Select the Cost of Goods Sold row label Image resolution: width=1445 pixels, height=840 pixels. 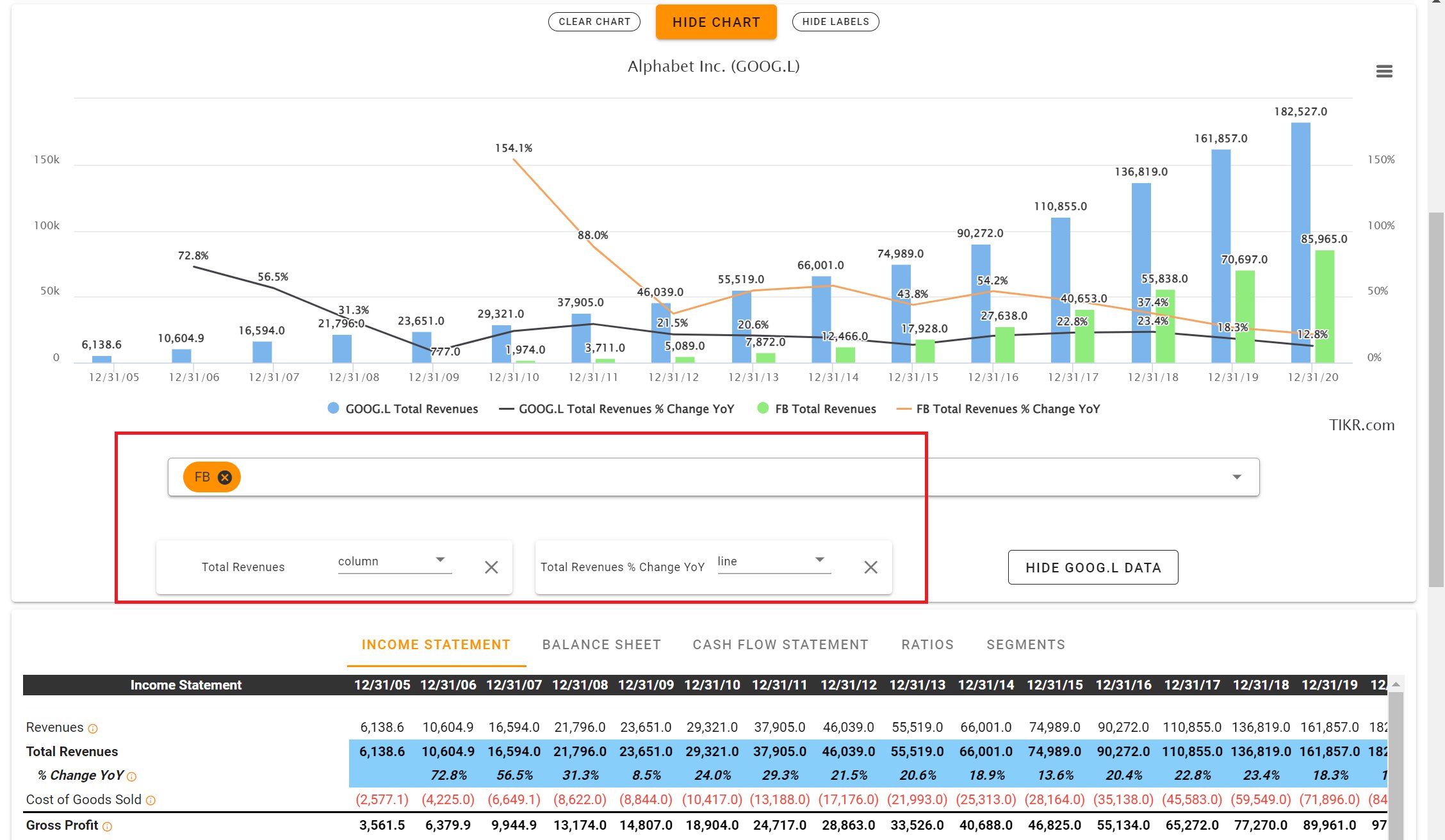coord(83,800)
